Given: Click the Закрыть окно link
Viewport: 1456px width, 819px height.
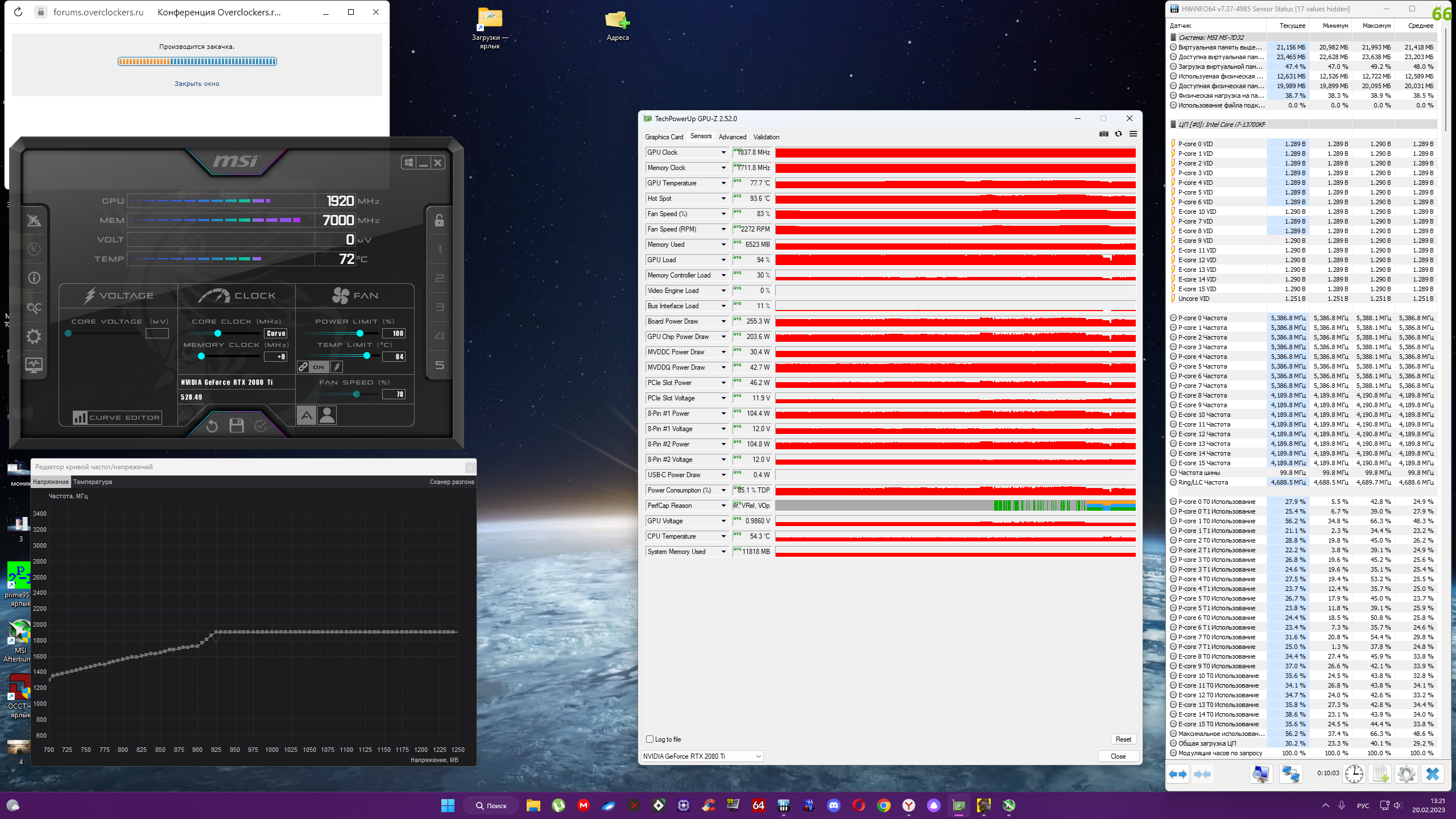Looking at the screenshot, I should click(197, 84).
